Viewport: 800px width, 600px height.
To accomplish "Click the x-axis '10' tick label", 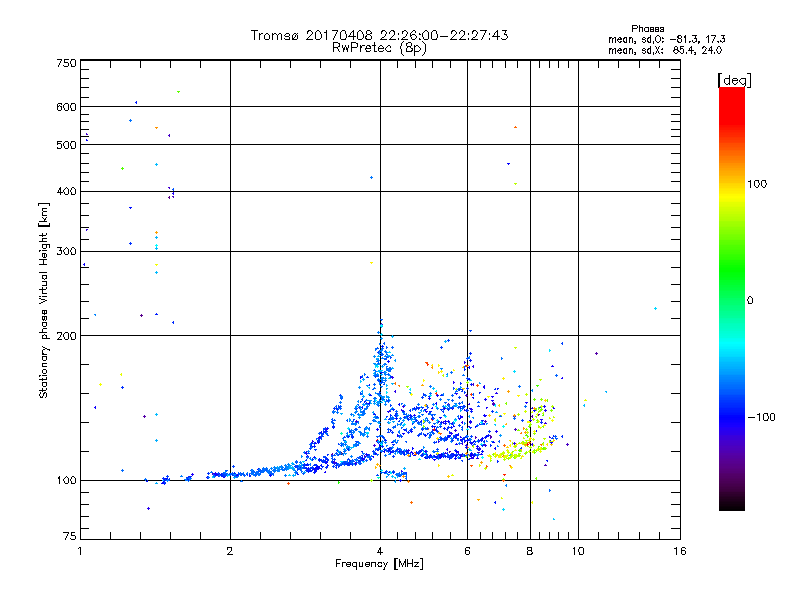I will [x=578, y=551].
